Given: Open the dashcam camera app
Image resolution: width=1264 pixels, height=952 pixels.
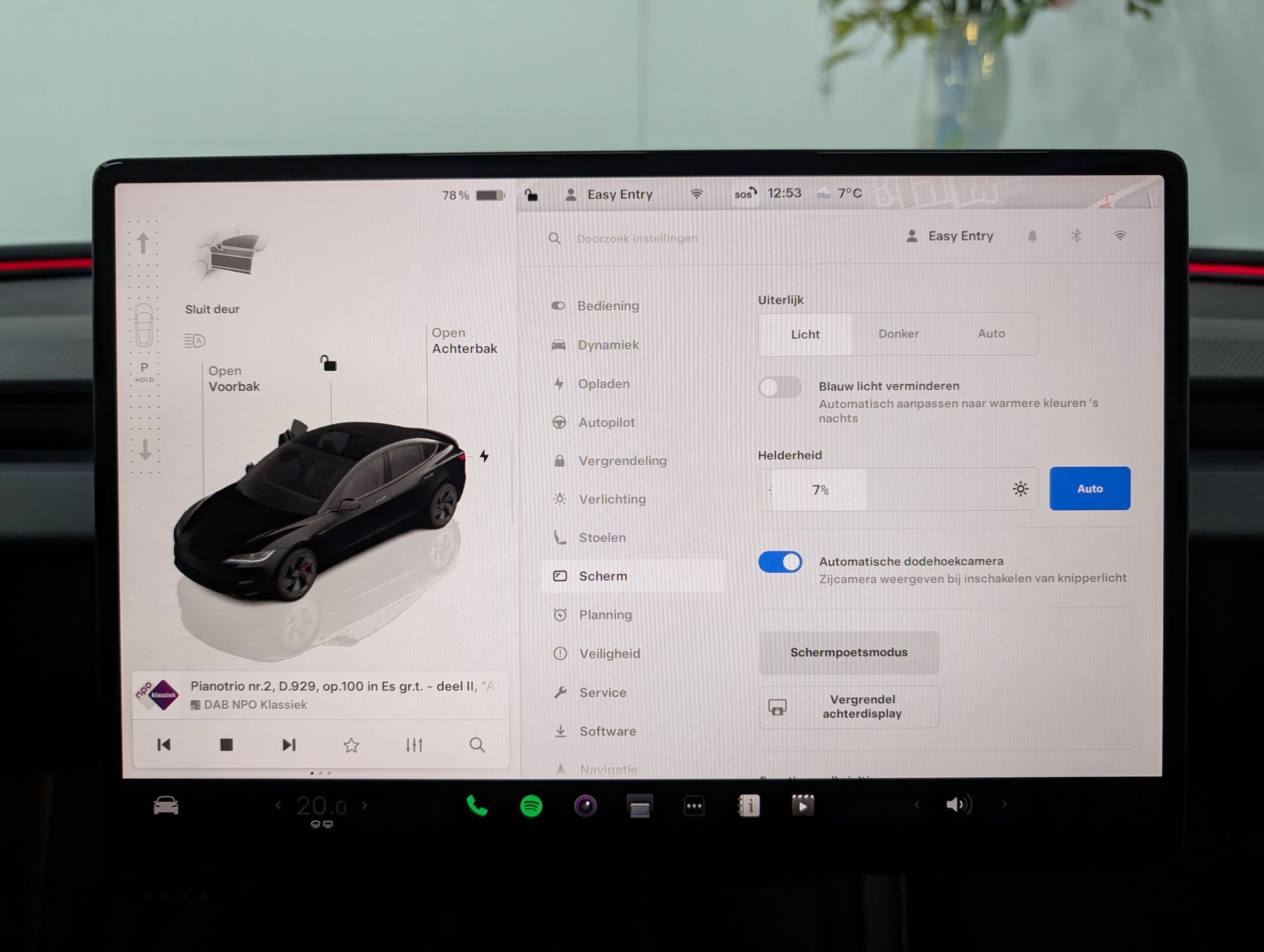Looking at the screenshot, I should pyautogui.click(x=585, y=806).
